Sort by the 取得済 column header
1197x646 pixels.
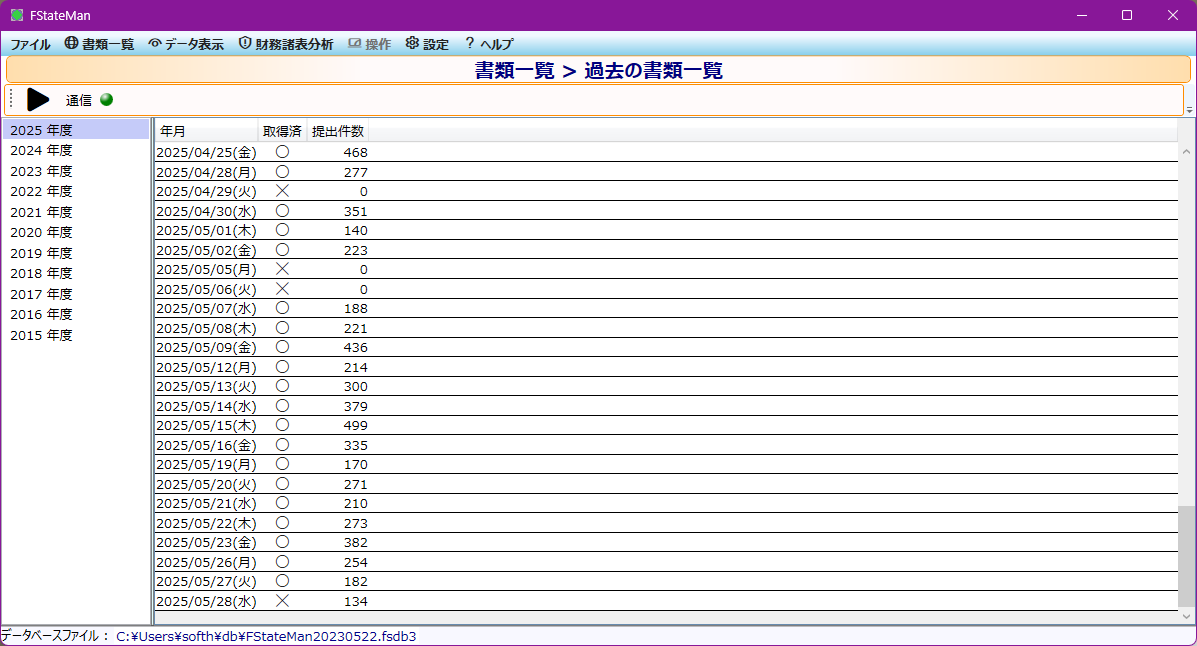[282, 131]
